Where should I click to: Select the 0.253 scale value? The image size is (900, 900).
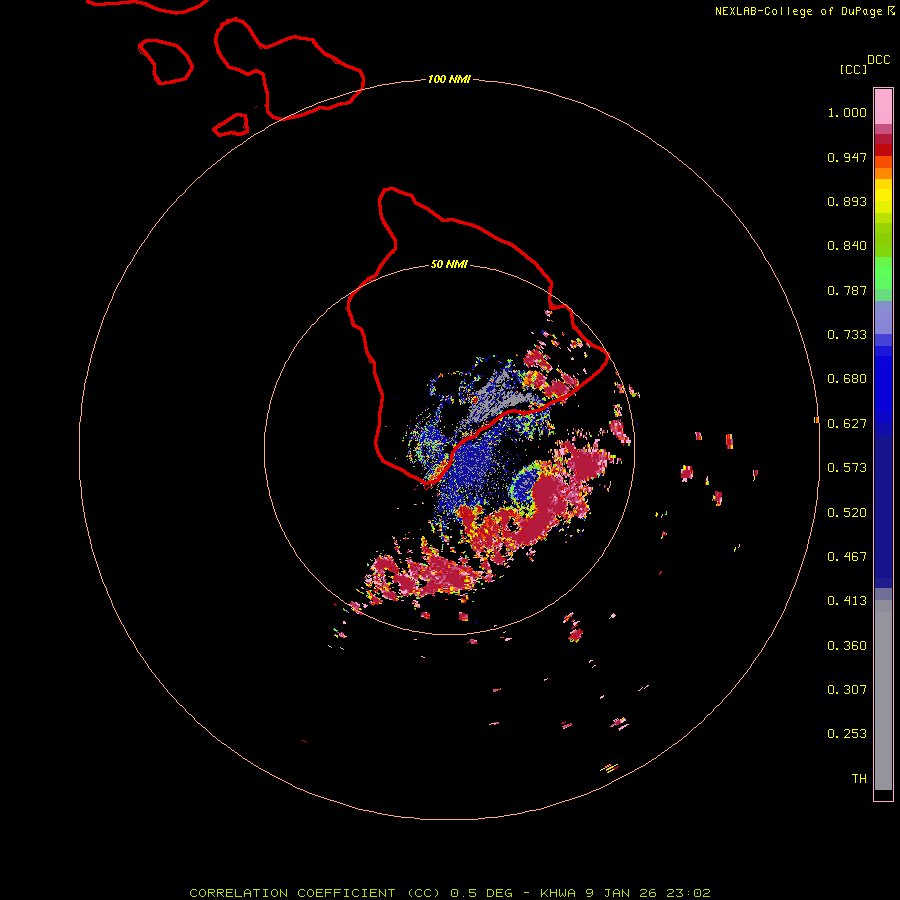click(x=847, y=734)
